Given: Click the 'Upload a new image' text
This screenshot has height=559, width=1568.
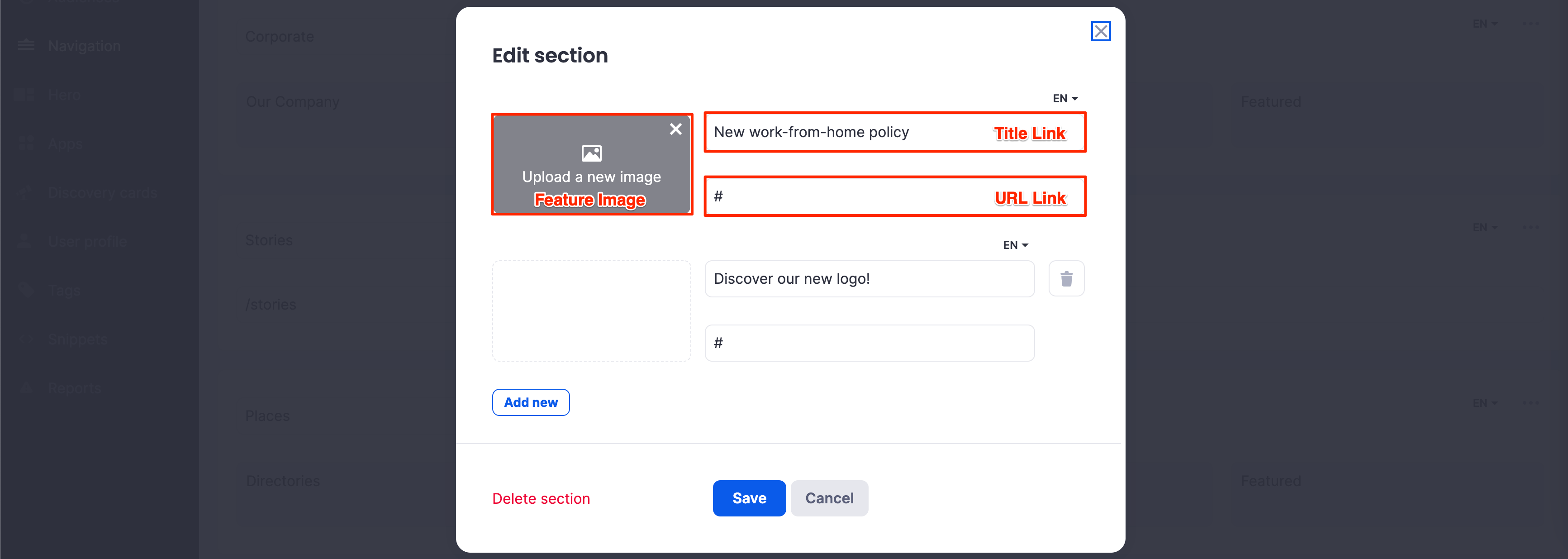Looking at the screenshot, I should pyautogui.click(x=591, y=177).
